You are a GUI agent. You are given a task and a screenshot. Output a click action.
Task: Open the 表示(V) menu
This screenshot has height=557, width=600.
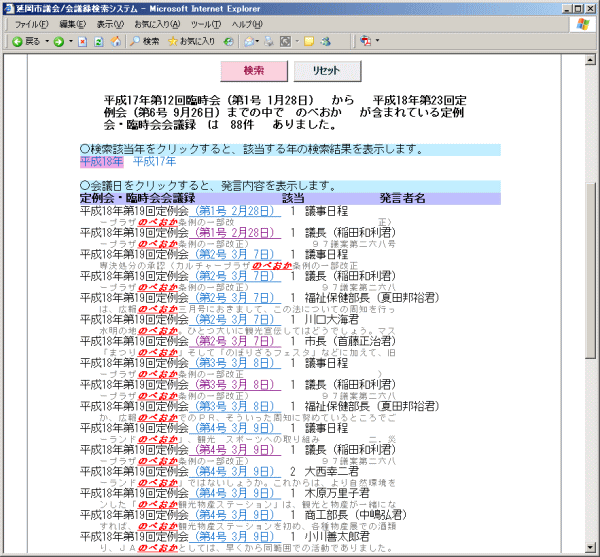click(x=110, y=24)
